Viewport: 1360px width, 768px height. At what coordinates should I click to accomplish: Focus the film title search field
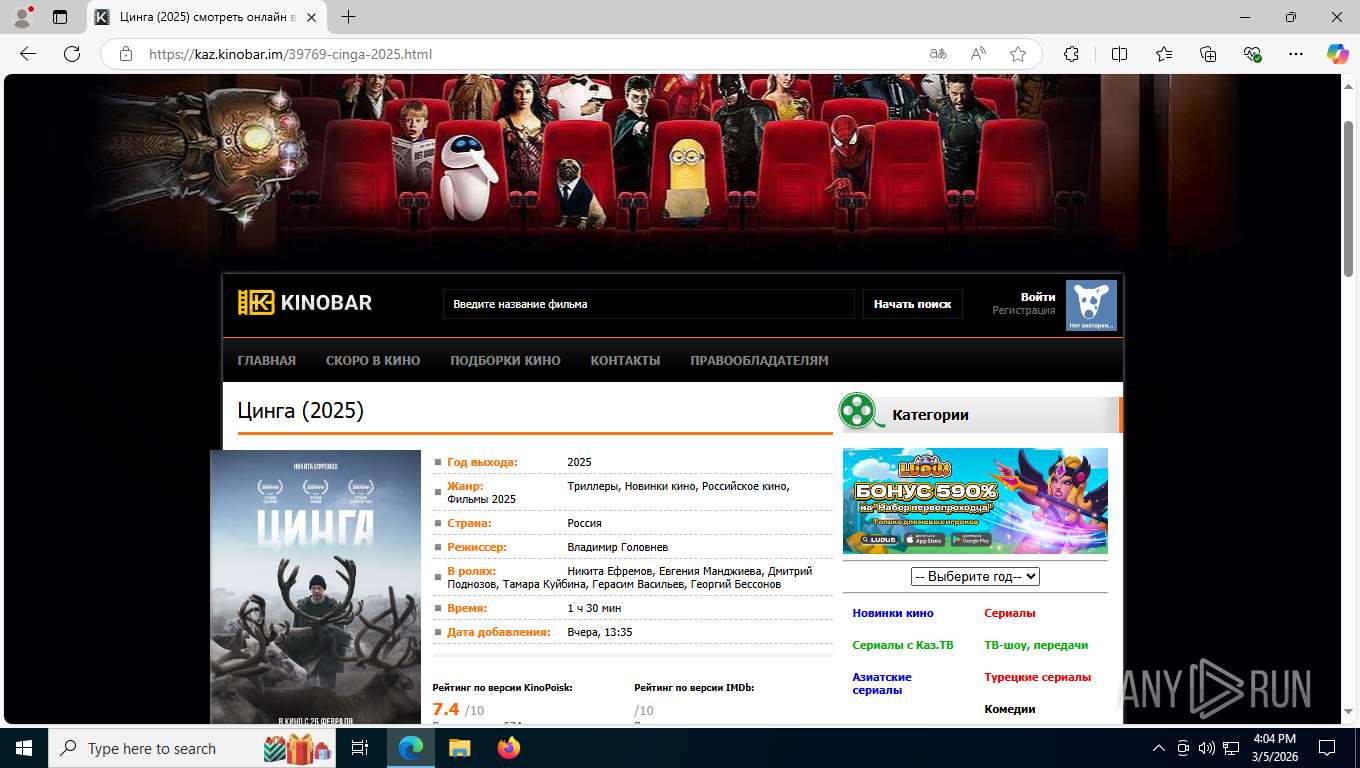[649, 304]
